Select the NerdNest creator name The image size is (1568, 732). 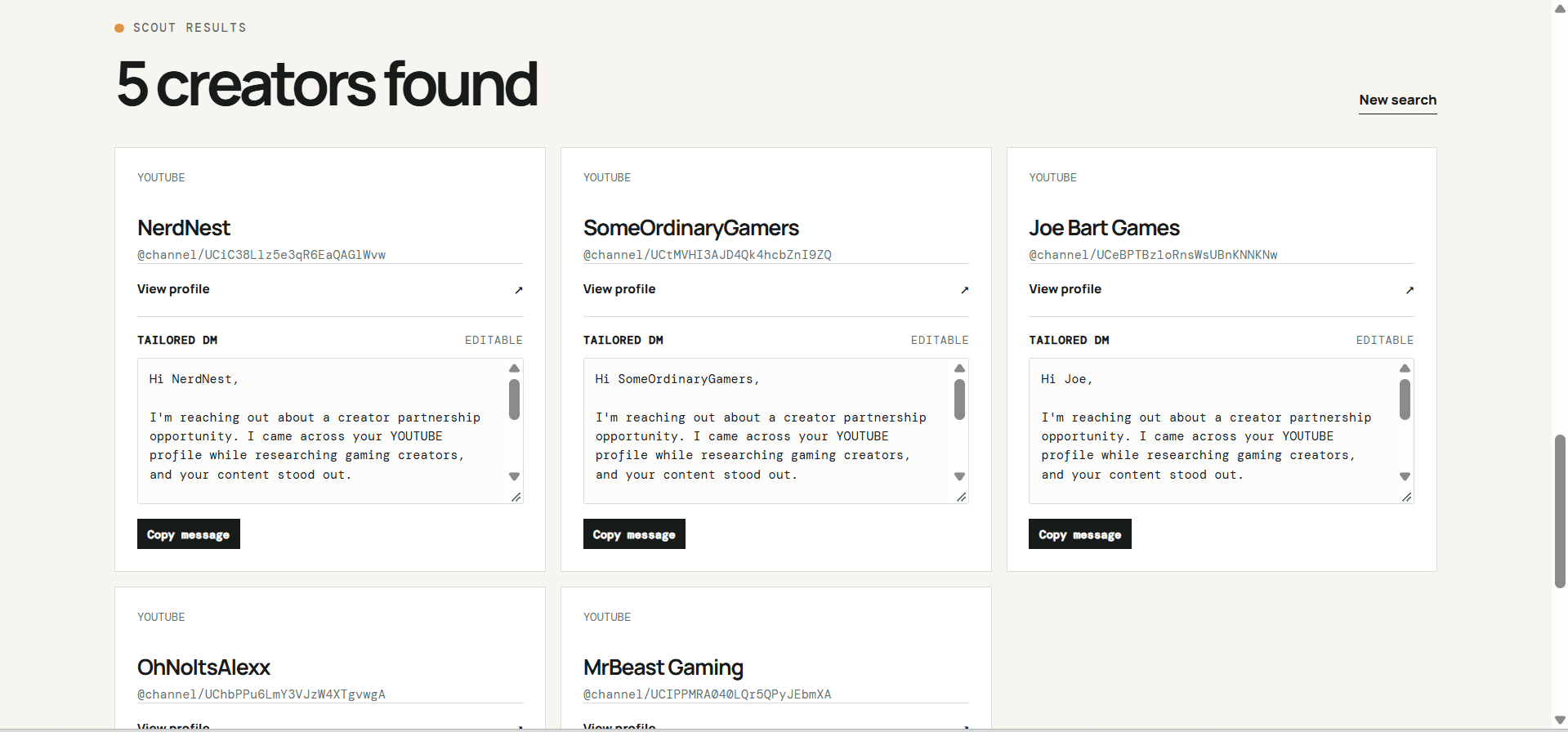pyautogui.click(x=184, y=228)
